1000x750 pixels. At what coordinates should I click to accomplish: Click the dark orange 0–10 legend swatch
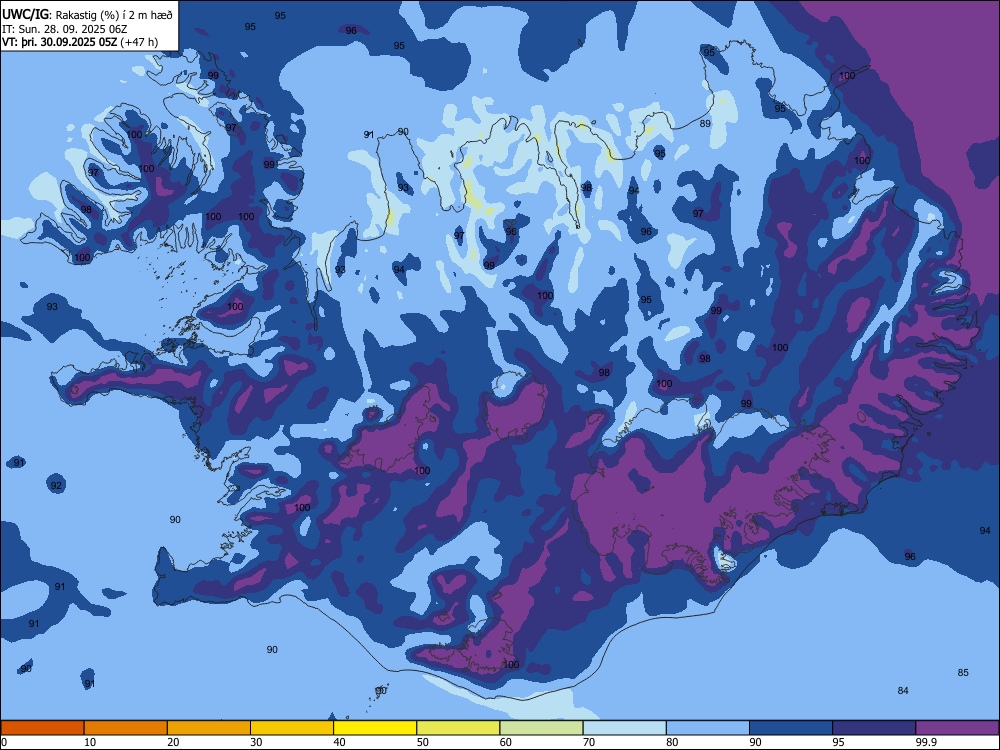click(x=42, y=728)
